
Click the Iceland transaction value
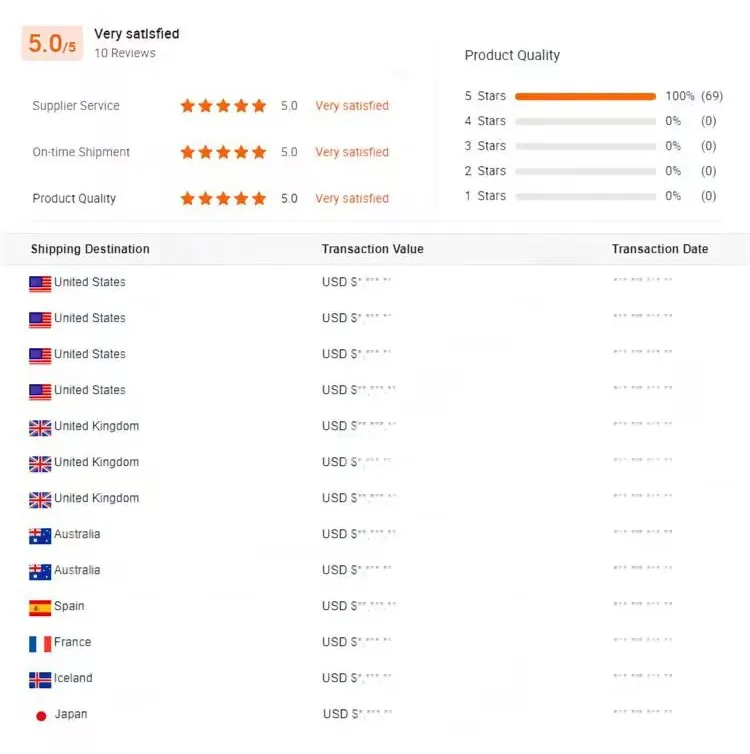click(x=357, y=678)
